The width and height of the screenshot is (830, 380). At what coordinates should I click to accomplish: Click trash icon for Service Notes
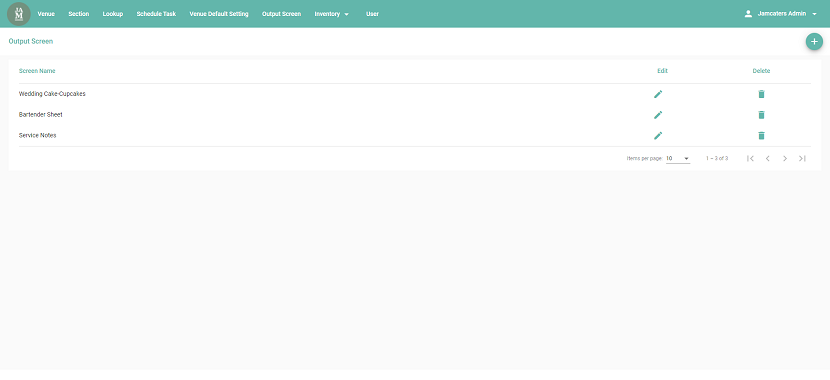point(761,135)
